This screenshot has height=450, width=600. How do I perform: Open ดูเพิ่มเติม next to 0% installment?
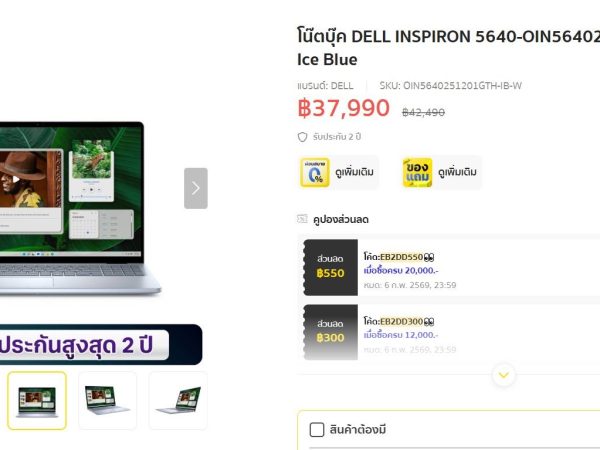click(354, 172)
